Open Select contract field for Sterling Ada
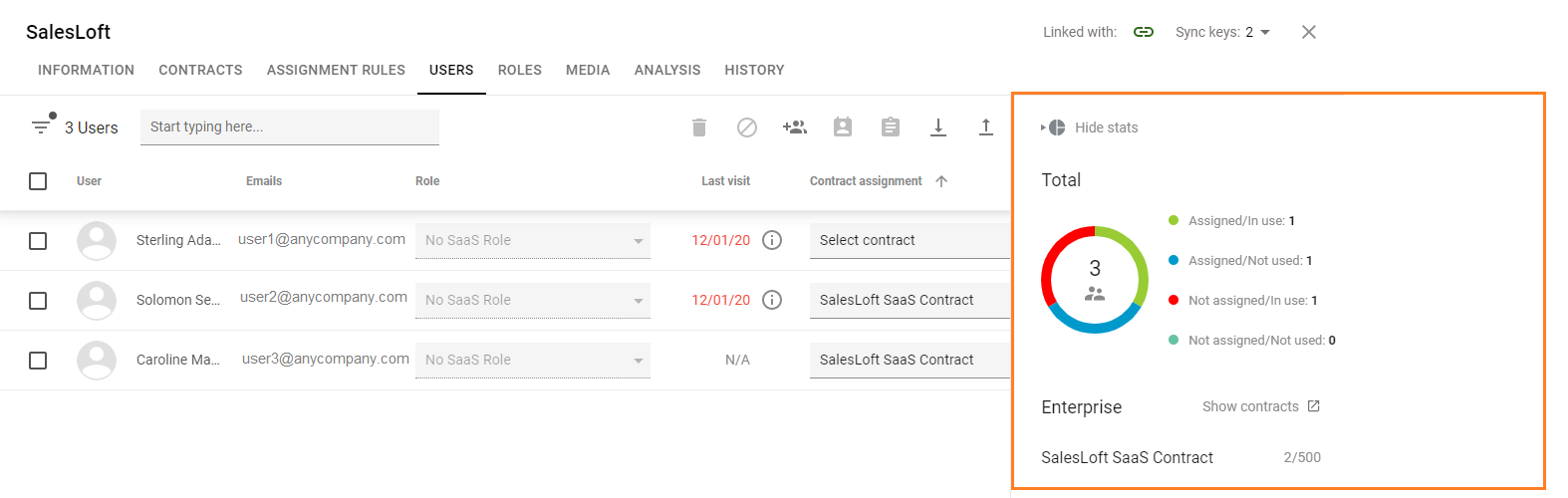The width and height of the screenshot is (1568, 498). click(910, 240)
